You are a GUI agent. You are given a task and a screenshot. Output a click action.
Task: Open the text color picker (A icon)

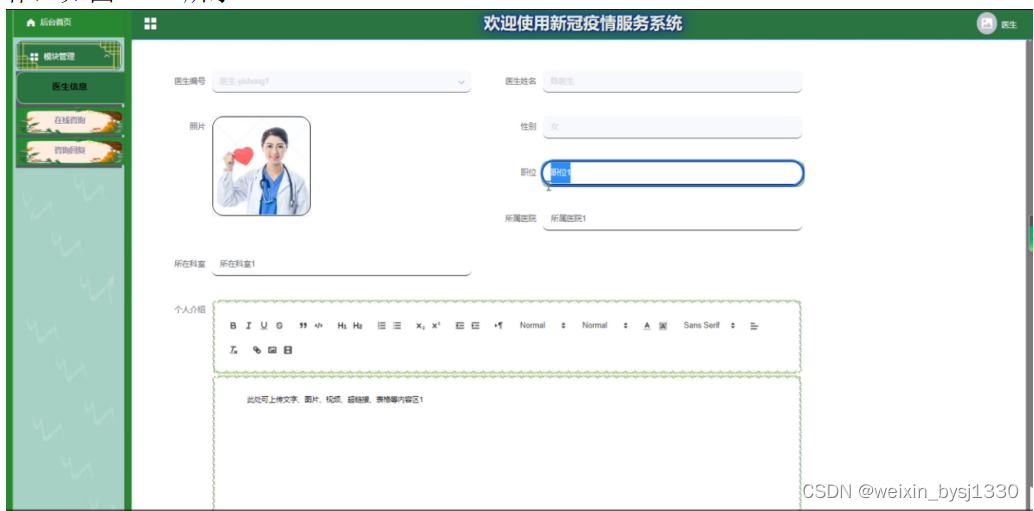647,326
